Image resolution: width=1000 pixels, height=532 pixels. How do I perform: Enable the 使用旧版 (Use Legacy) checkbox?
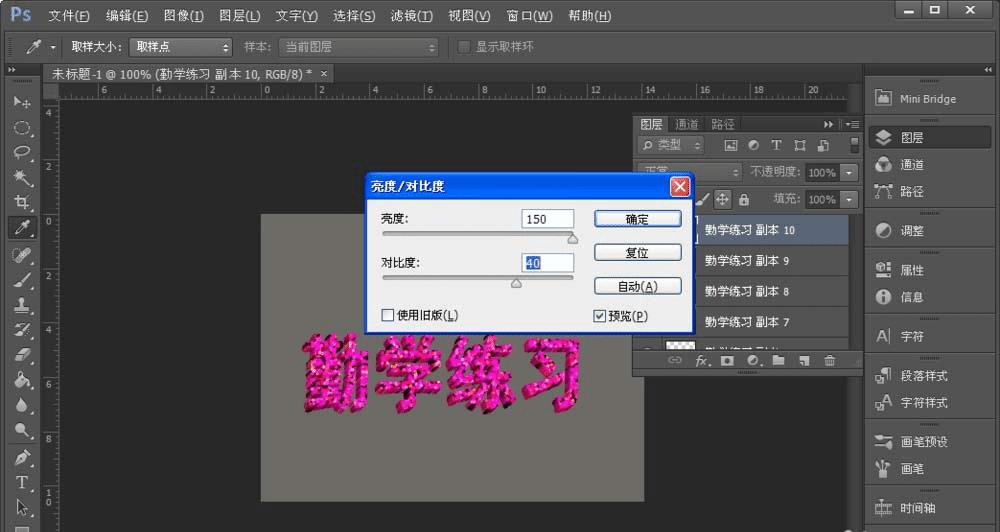coord(388,316)
